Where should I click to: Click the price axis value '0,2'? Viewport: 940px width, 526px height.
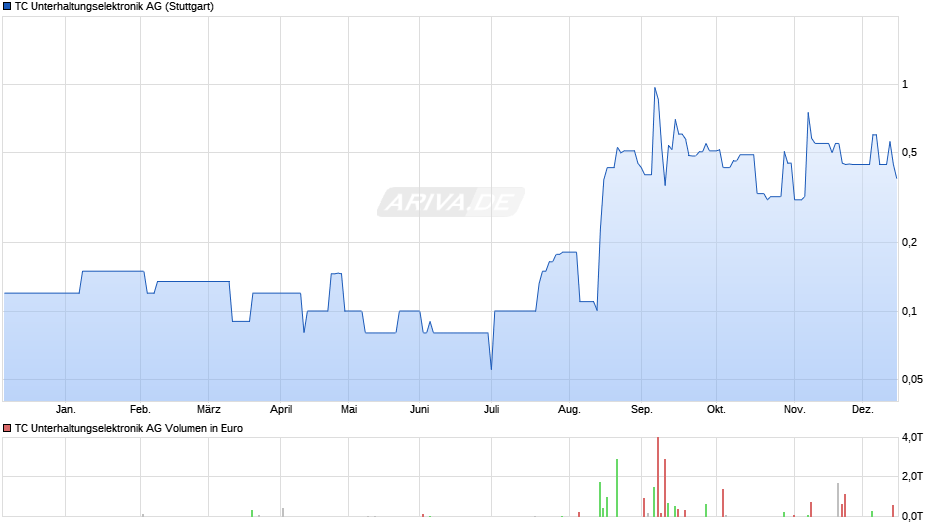(909, 242)
